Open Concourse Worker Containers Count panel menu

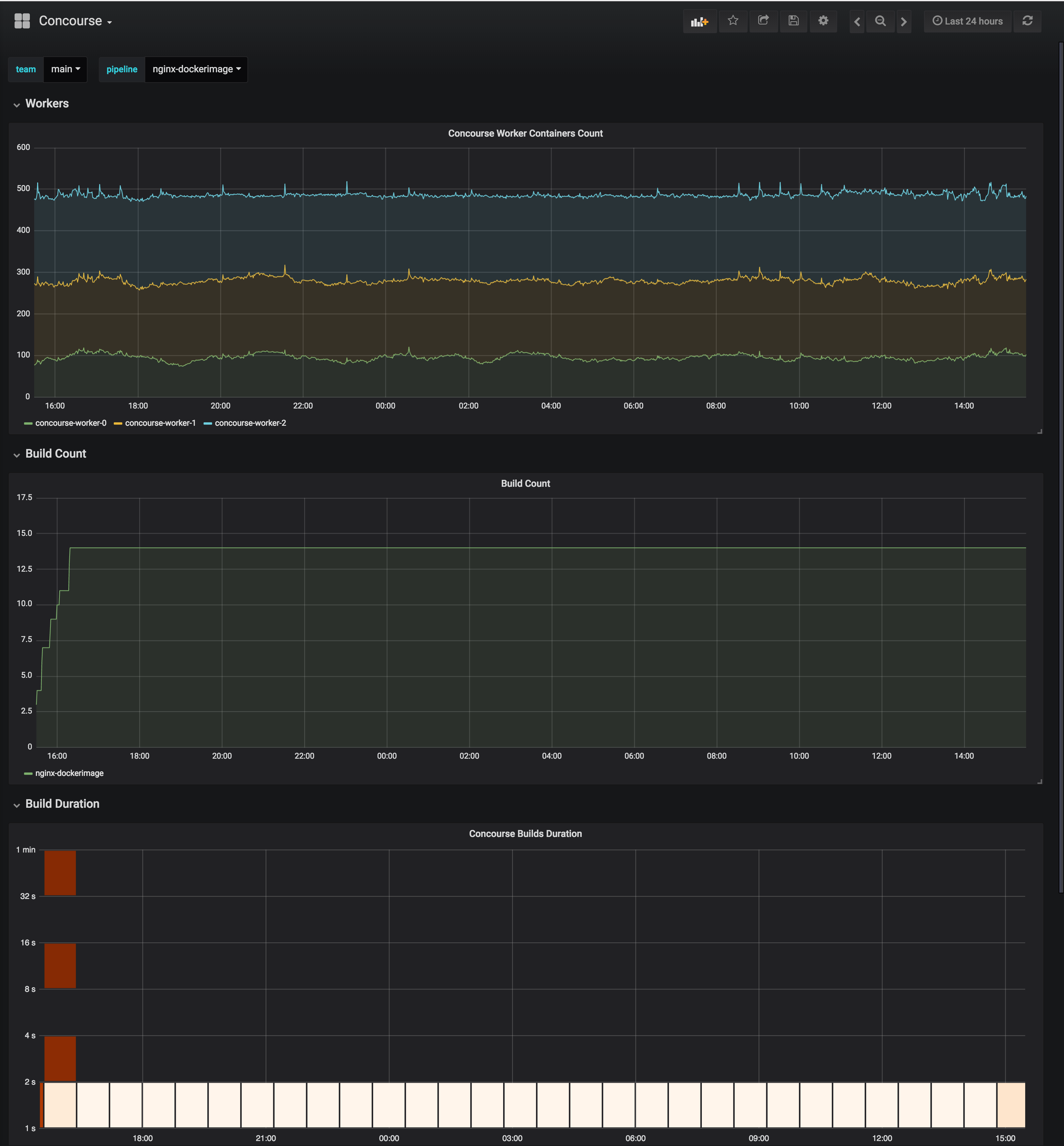[525, 134]
